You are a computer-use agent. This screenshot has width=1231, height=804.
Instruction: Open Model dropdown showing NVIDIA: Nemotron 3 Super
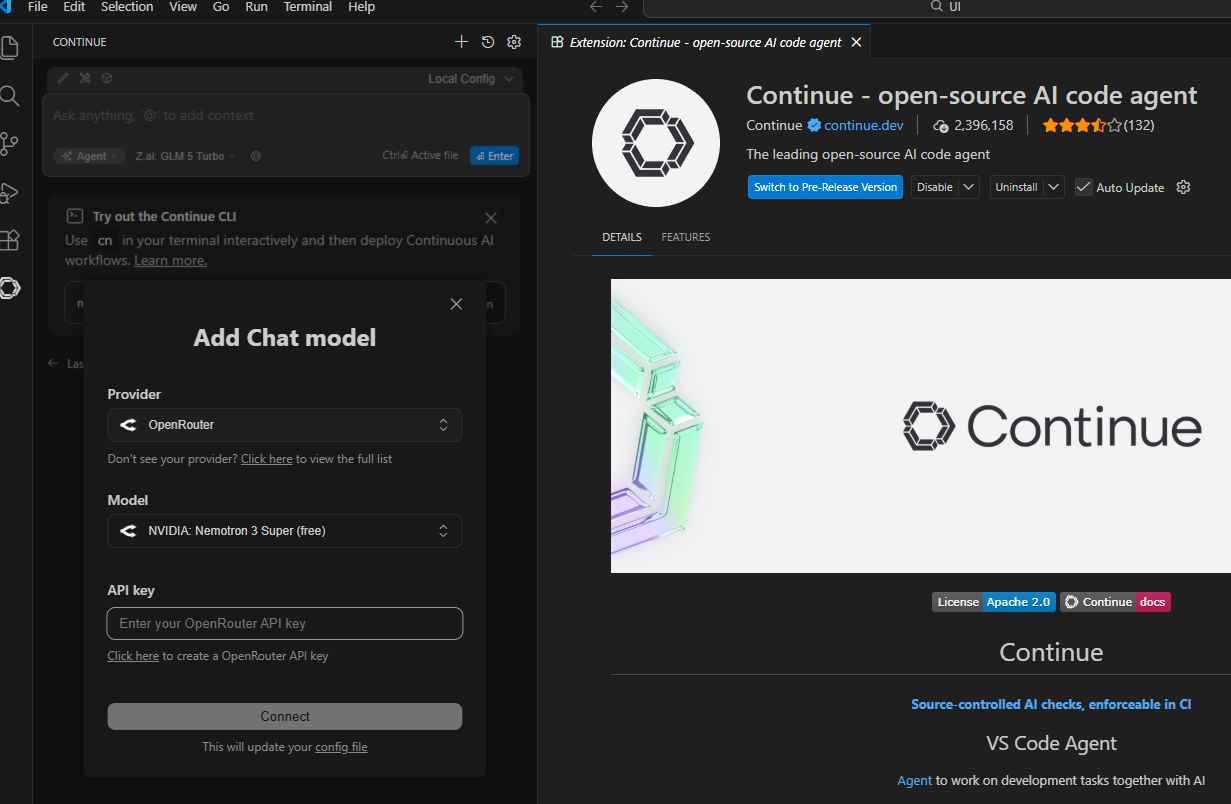click(285, 531)
